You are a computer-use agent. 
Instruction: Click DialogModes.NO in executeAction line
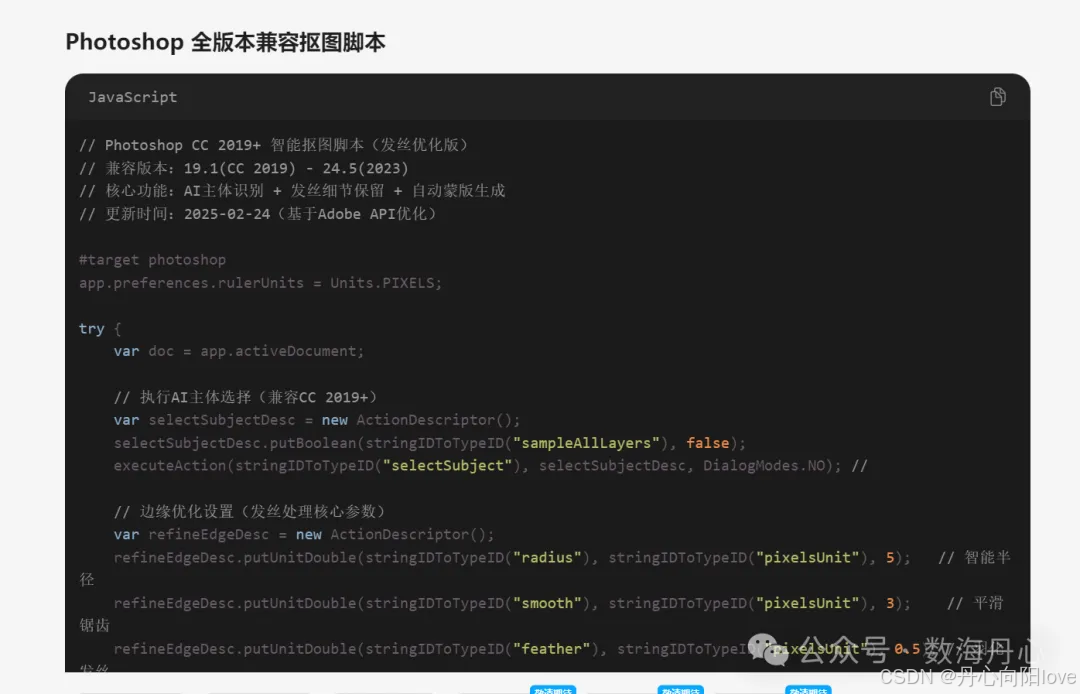(764, 466)
